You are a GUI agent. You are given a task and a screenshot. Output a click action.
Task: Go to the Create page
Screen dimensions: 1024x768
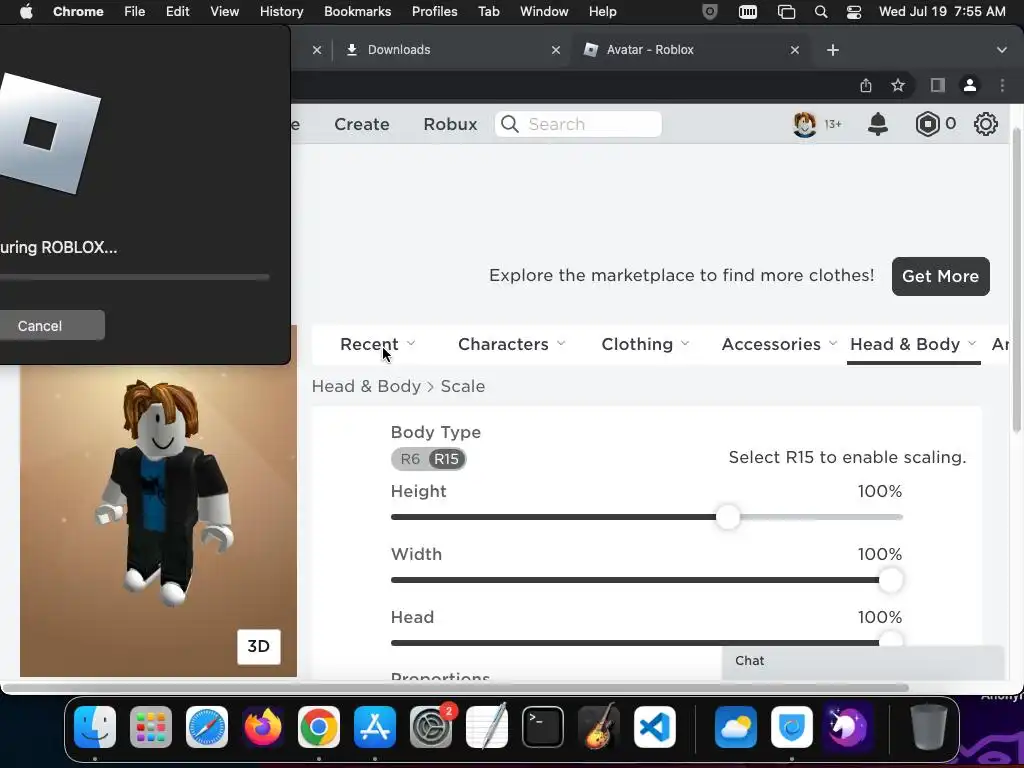pos(362,124)
